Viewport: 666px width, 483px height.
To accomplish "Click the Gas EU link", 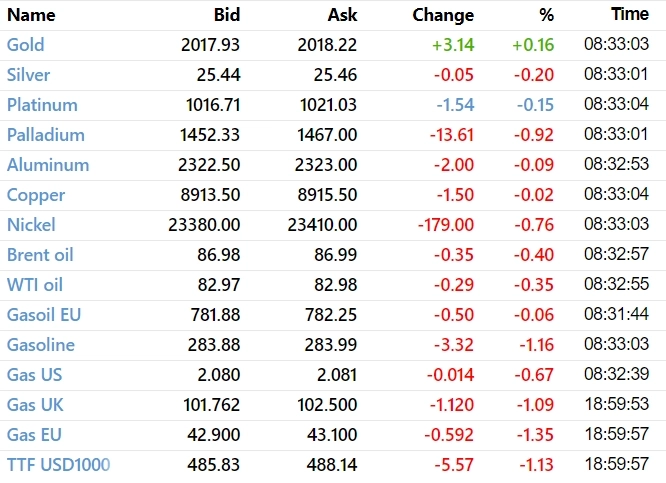I will click(x=33, y=435).
